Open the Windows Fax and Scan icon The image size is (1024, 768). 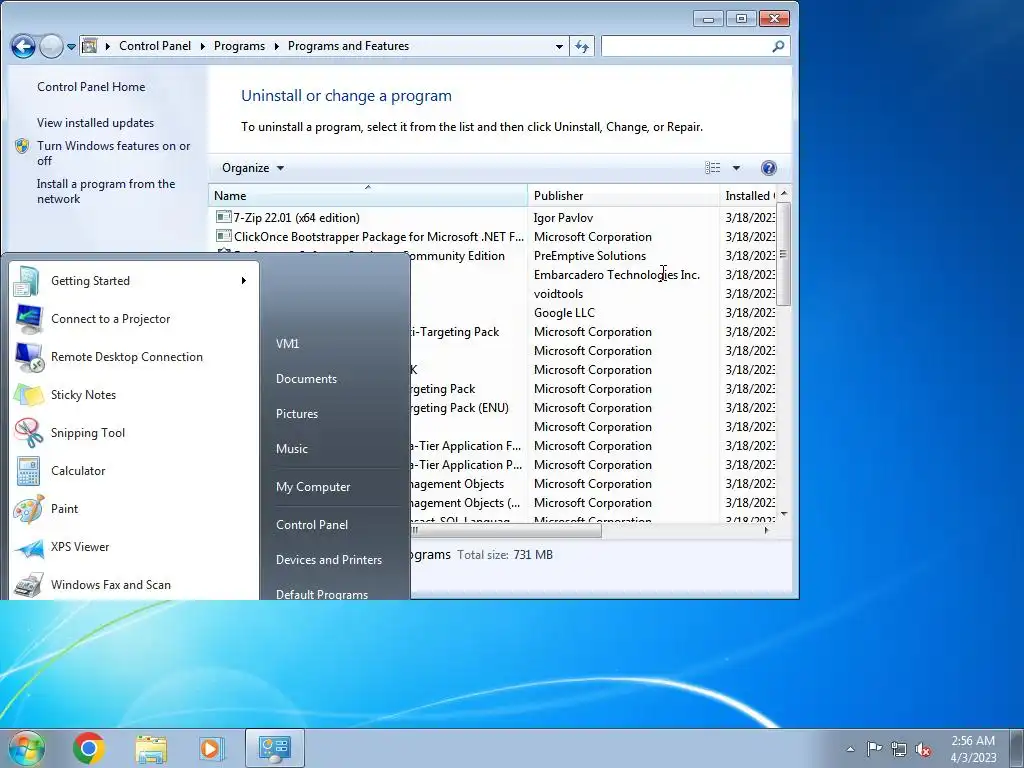(x=28, y=584)
